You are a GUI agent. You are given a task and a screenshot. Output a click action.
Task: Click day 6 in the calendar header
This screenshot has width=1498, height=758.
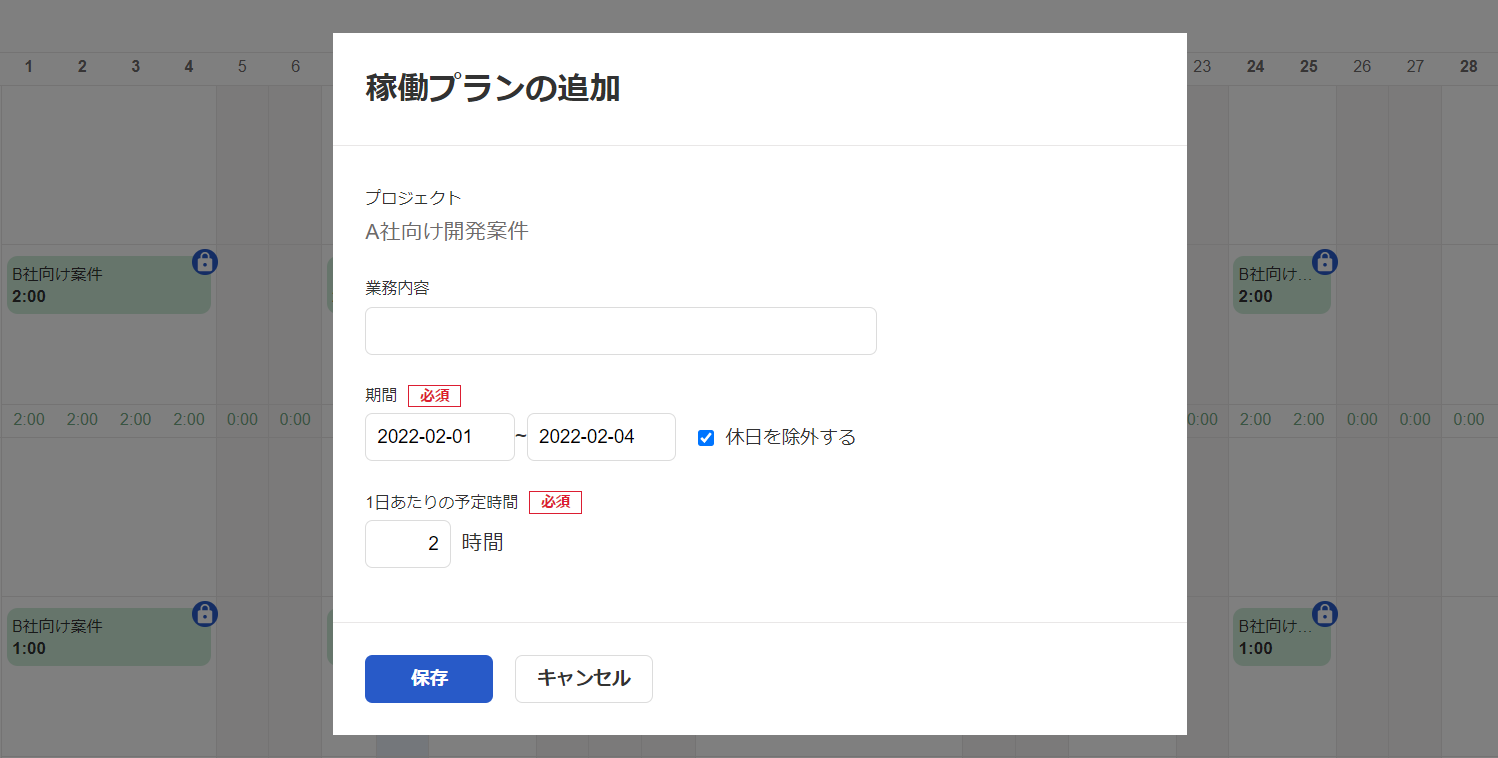coord(295,67)
